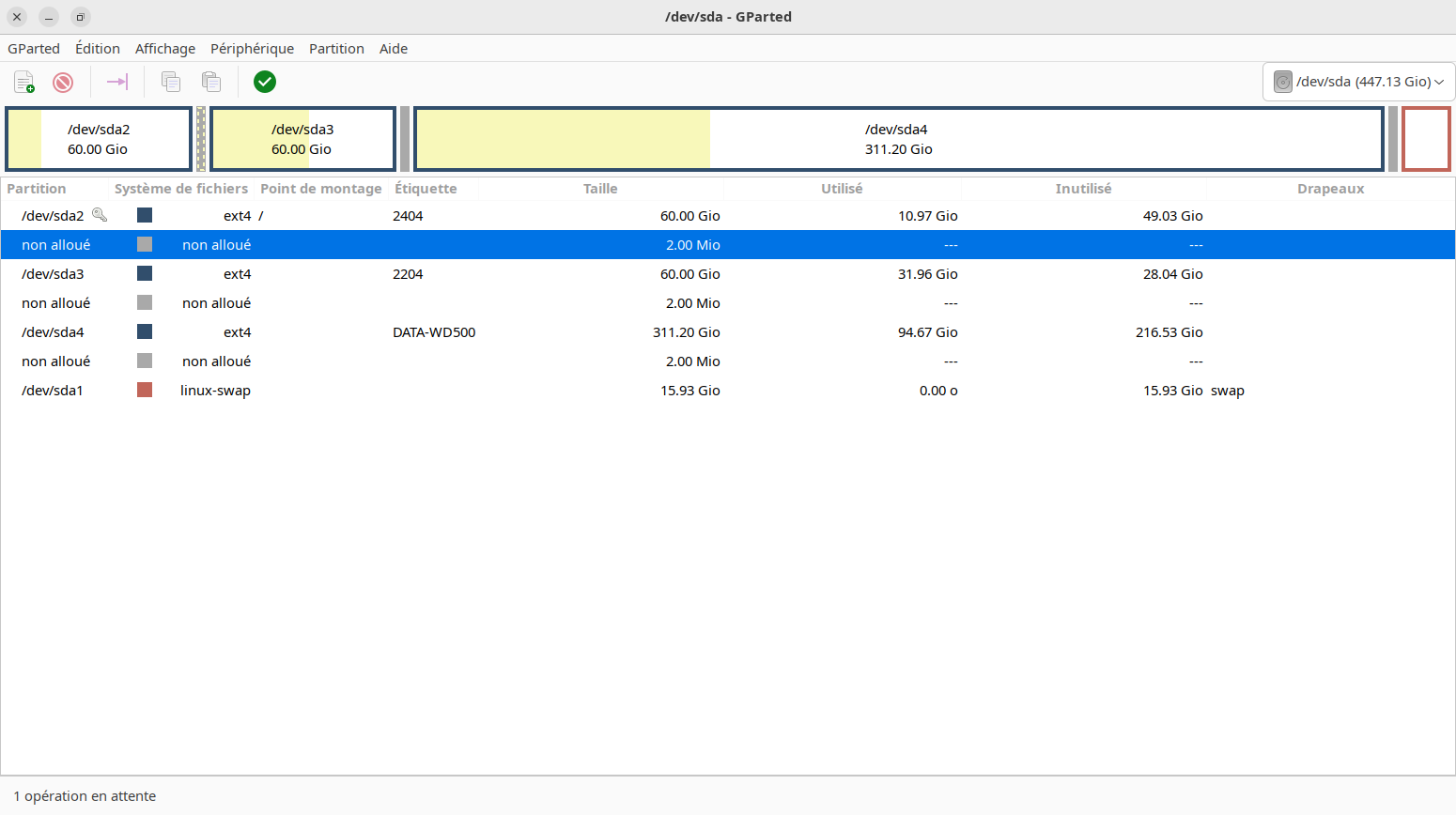1456x815 pixels.
Task: Select the /dev/sda3 row in list
Action: coord(728,274)
